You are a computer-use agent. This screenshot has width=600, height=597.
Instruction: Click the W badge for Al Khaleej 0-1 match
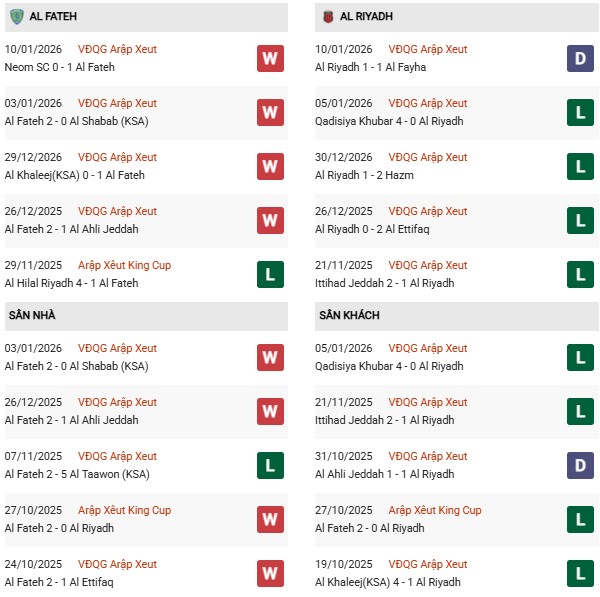270,166
